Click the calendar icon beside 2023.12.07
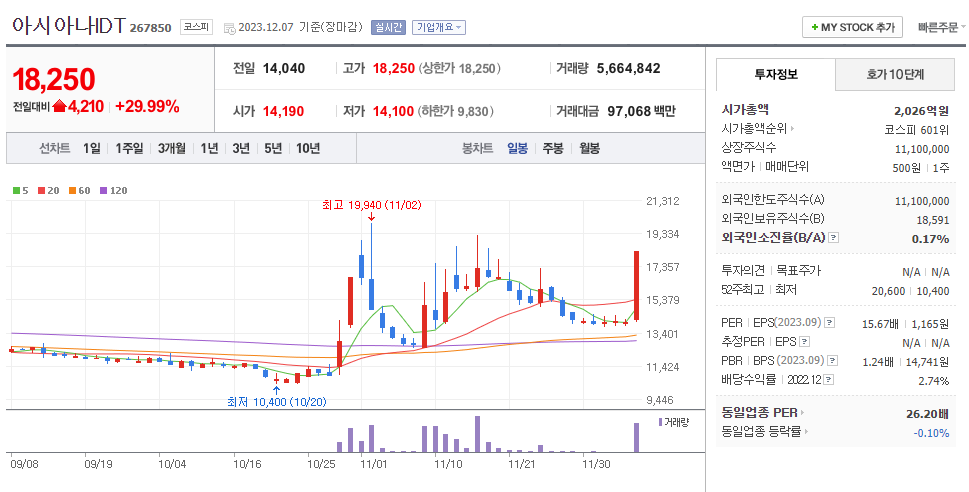Screen dimensions: 969x492 pos(229,28)
